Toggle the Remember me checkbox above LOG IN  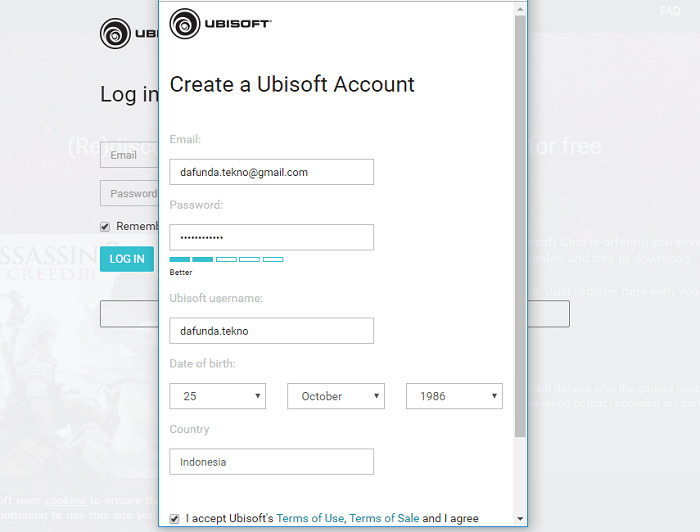click(105, 226)
